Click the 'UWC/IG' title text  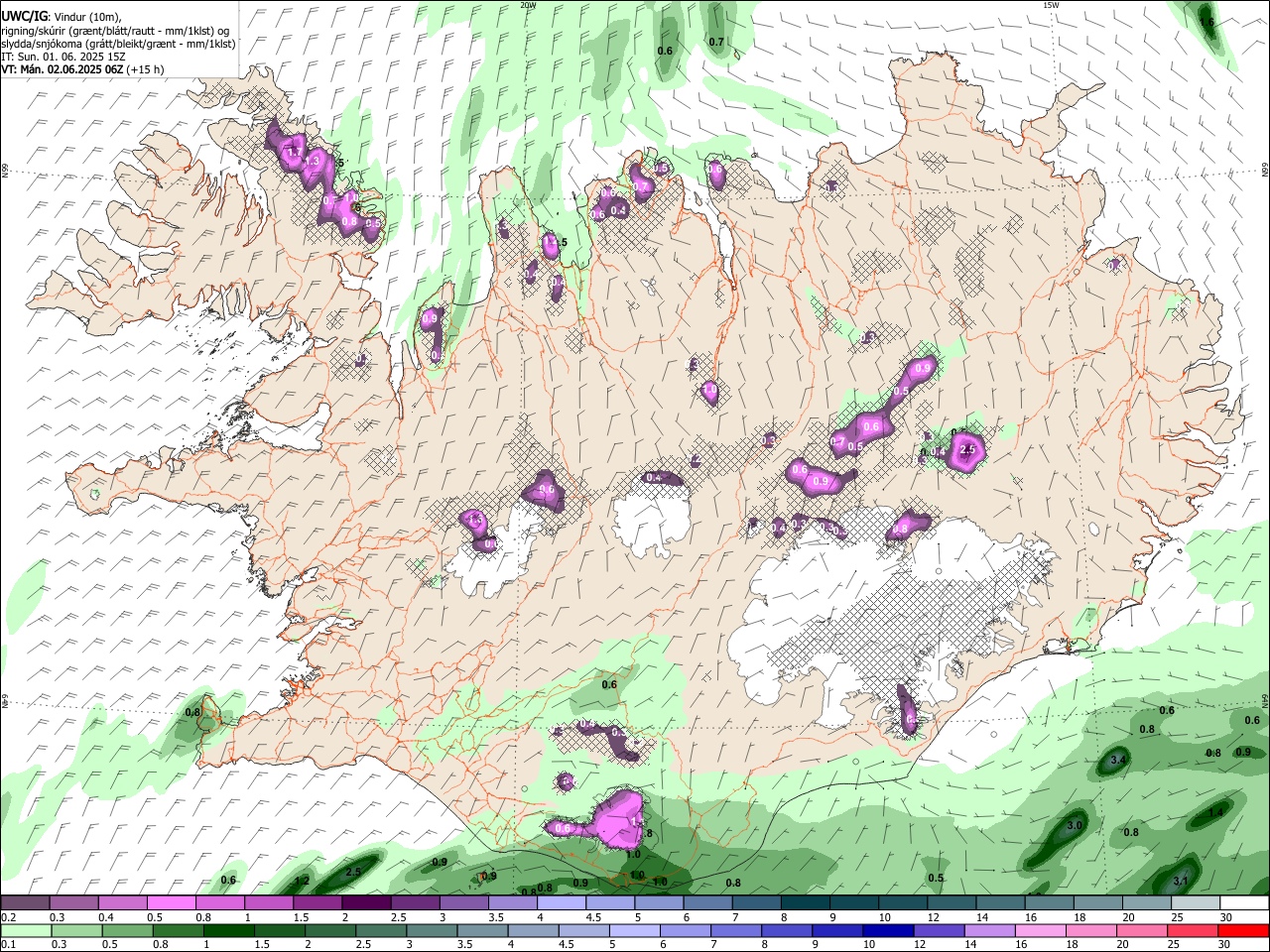(24, 17)
